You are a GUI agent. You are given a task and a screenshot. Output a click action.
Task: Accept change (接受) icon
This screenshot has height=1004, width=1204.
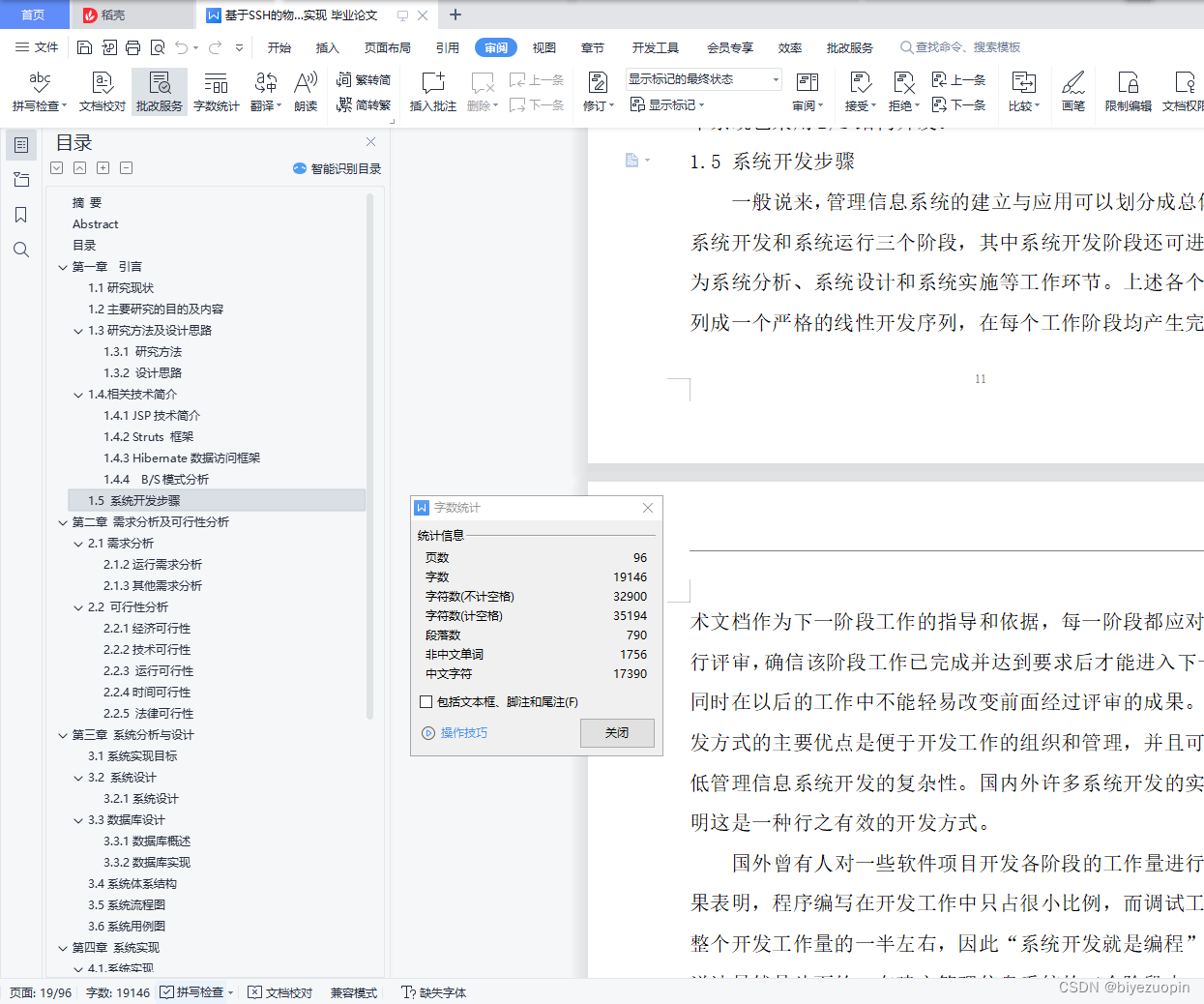tap(860, 83)
